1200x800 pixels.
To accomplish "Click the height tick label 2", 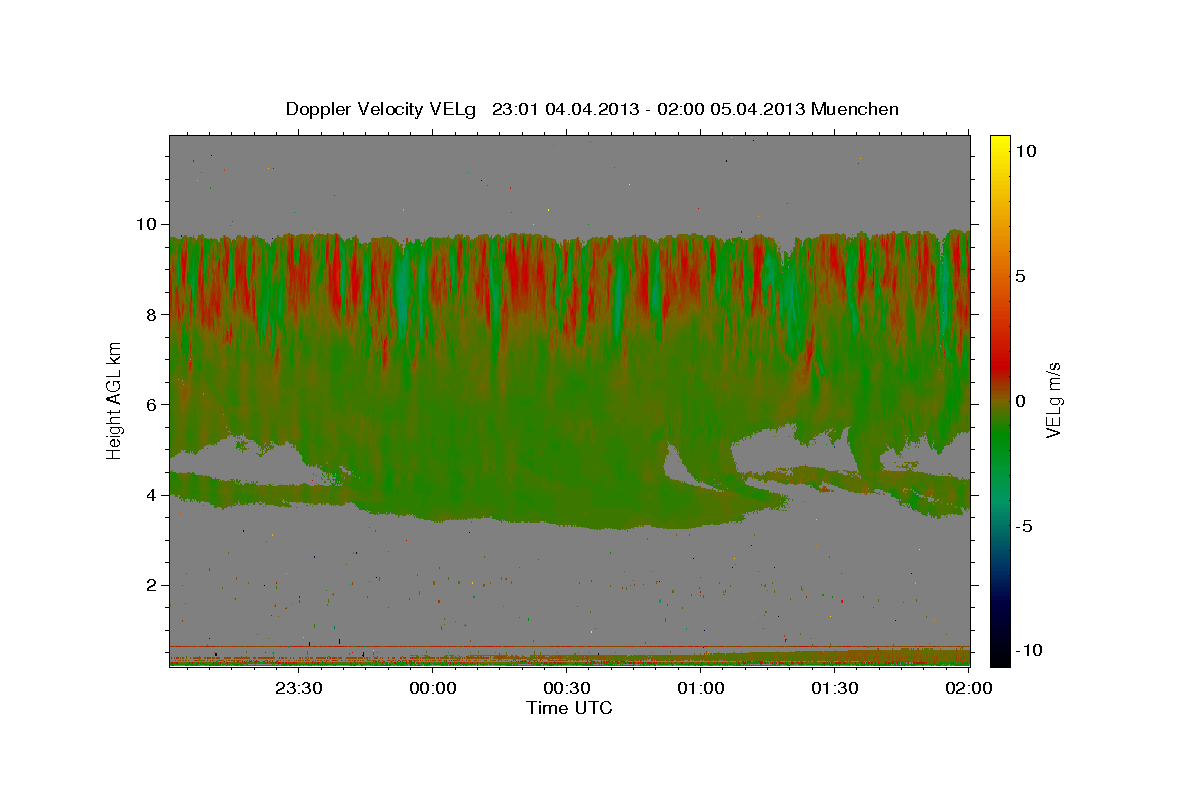I will pyautogui.click(x=153, y=585).
